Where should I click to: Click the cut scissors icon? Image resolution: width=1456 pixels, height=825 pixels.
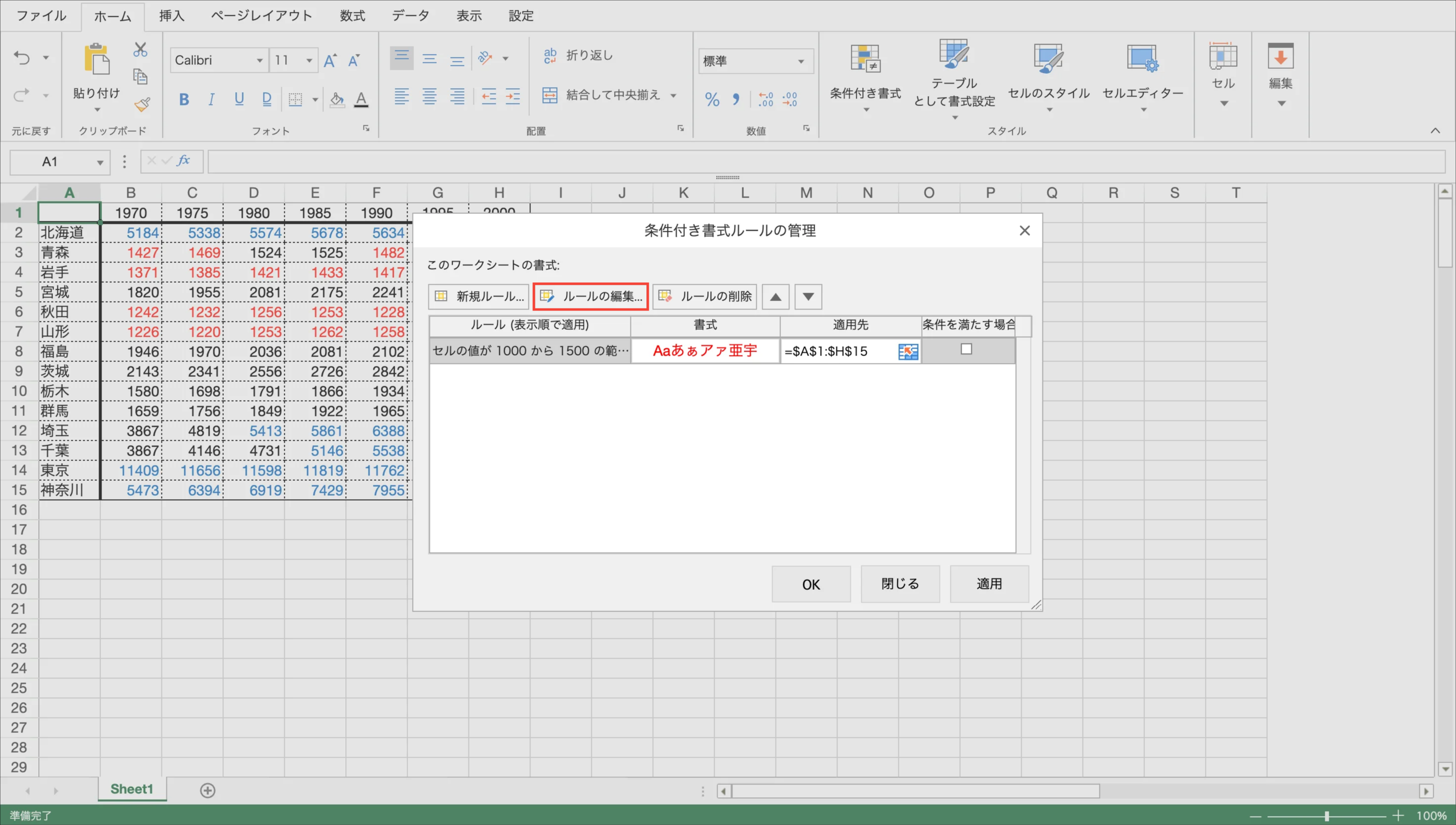[140, 50]
